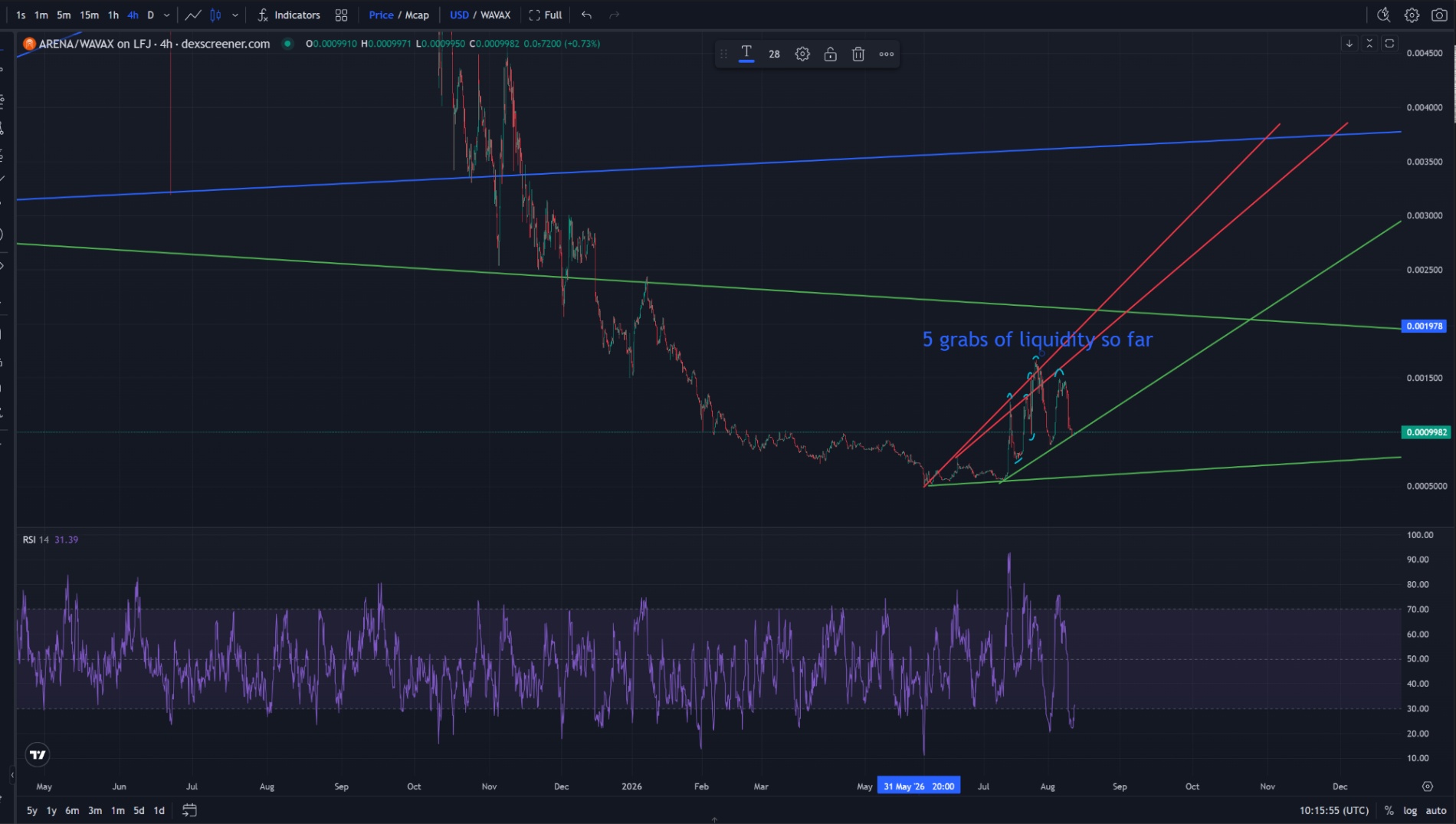Select the D daily timeframe

(x=150, y=15)
